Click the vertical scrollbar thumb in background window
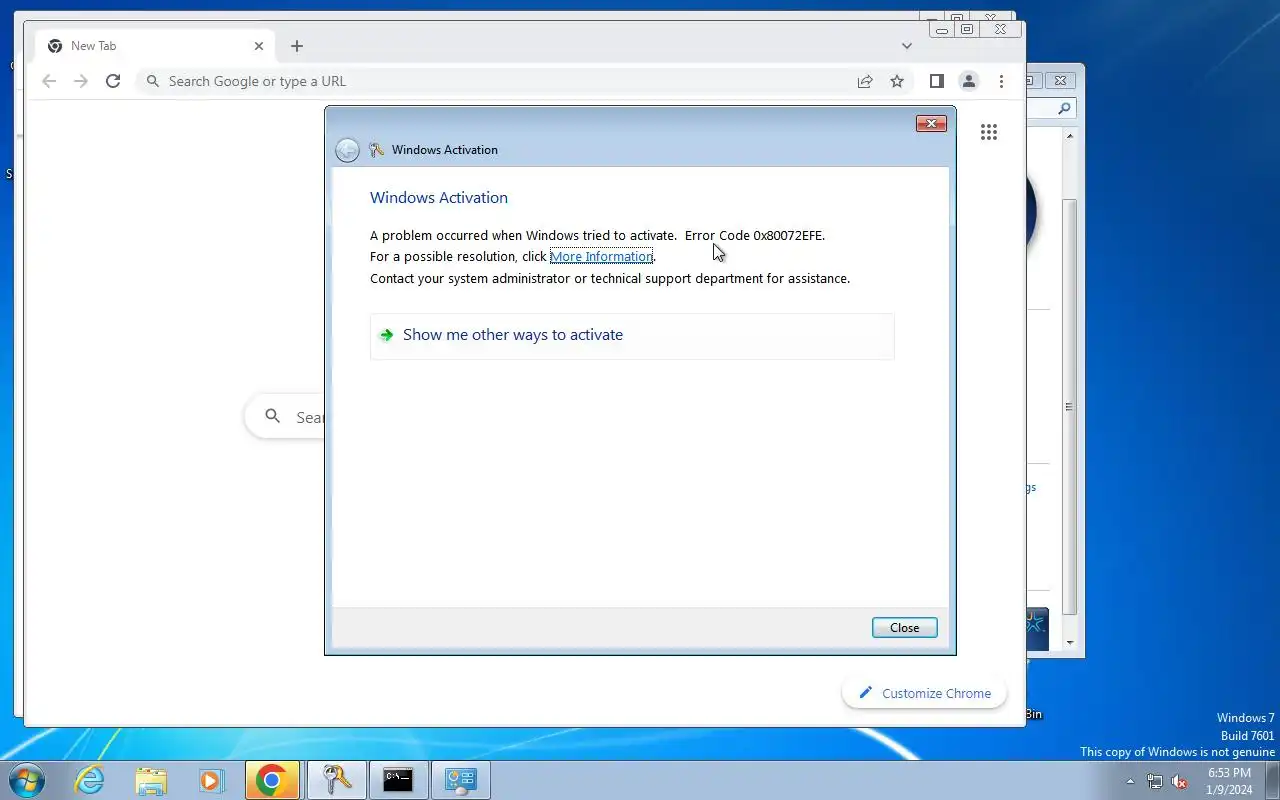 [x=1069, y=406]
